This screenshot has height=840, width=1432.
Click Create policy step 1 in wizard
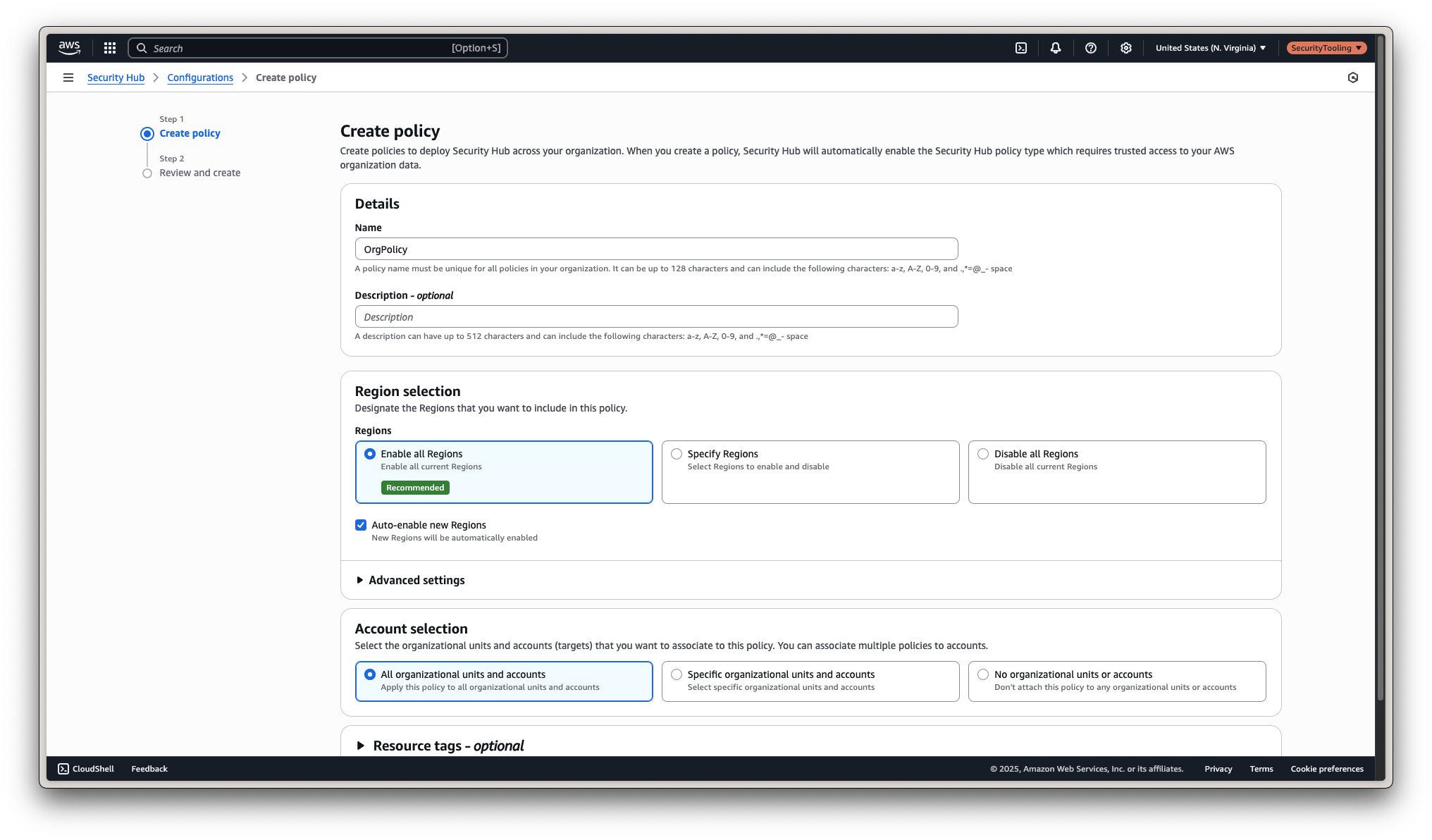(x=190, y=133)
